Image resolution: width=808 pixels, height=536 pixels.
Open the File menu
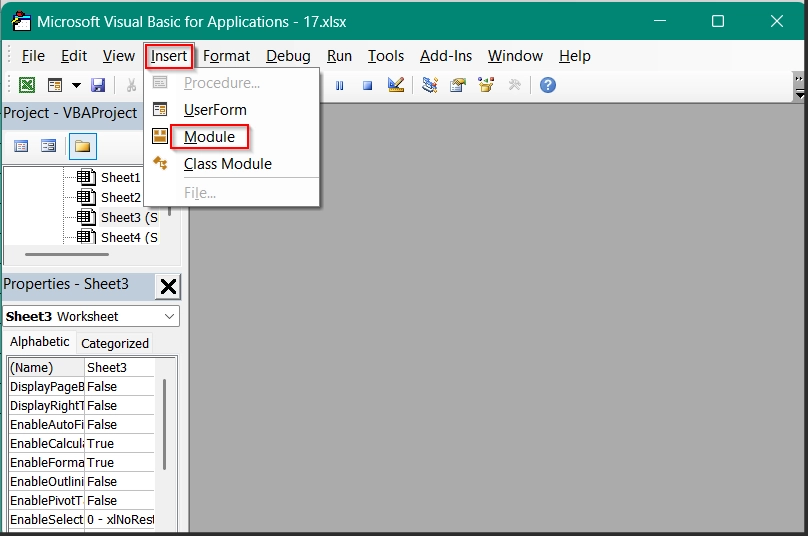coord(33,56)
